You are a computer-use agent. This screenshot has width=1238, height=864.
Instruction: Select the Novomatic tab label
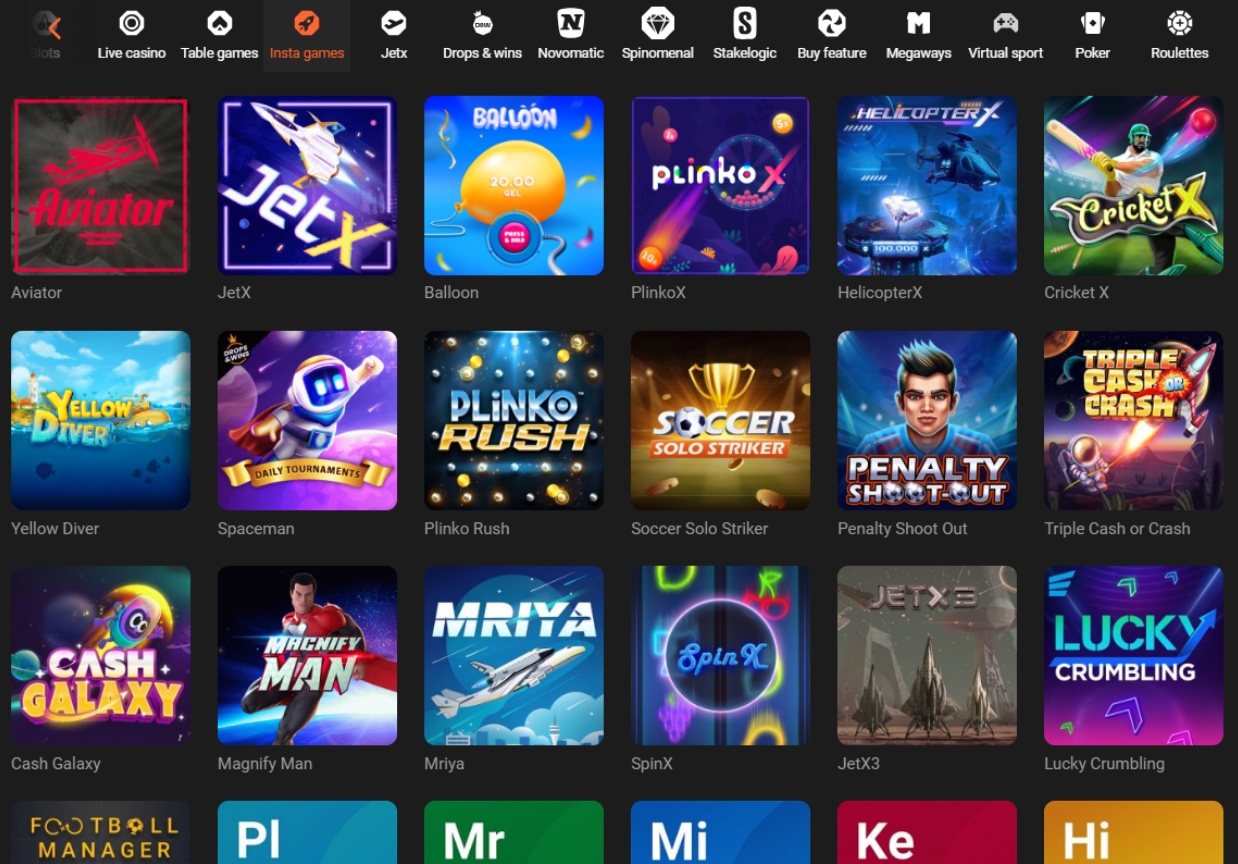tap(571, 53)
